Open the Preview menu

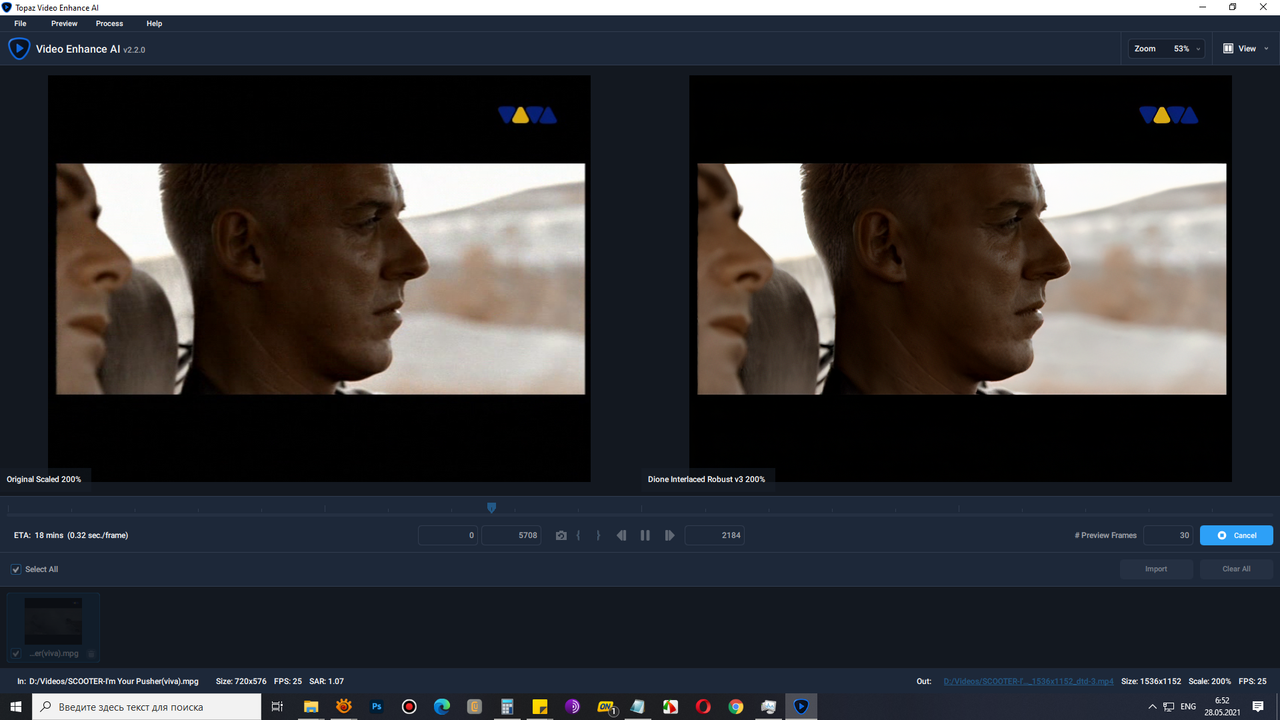pos(64,23)
